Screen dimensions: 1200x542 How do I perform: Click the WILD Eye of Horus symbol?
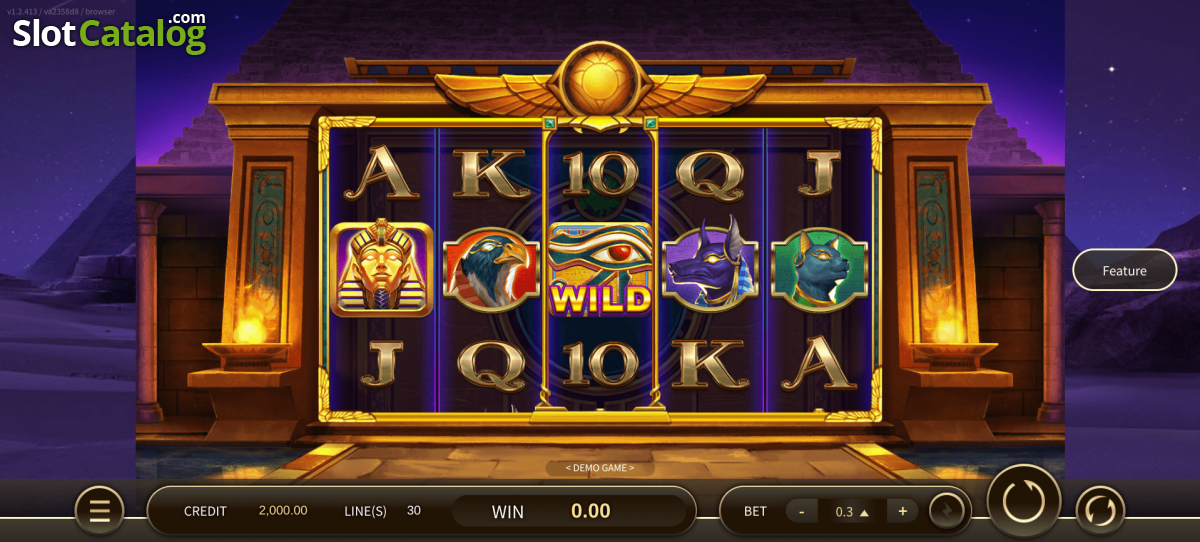point(600,269)
